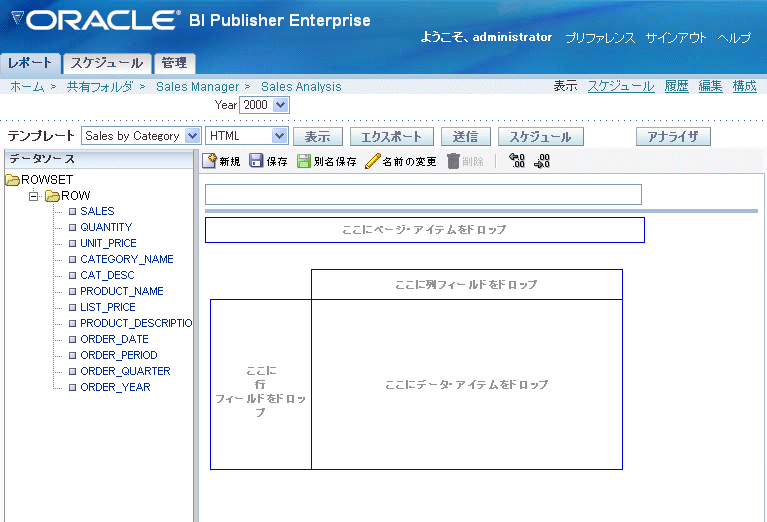
Task: Click the square icon beside SALES
Action: tap(72, 211)
